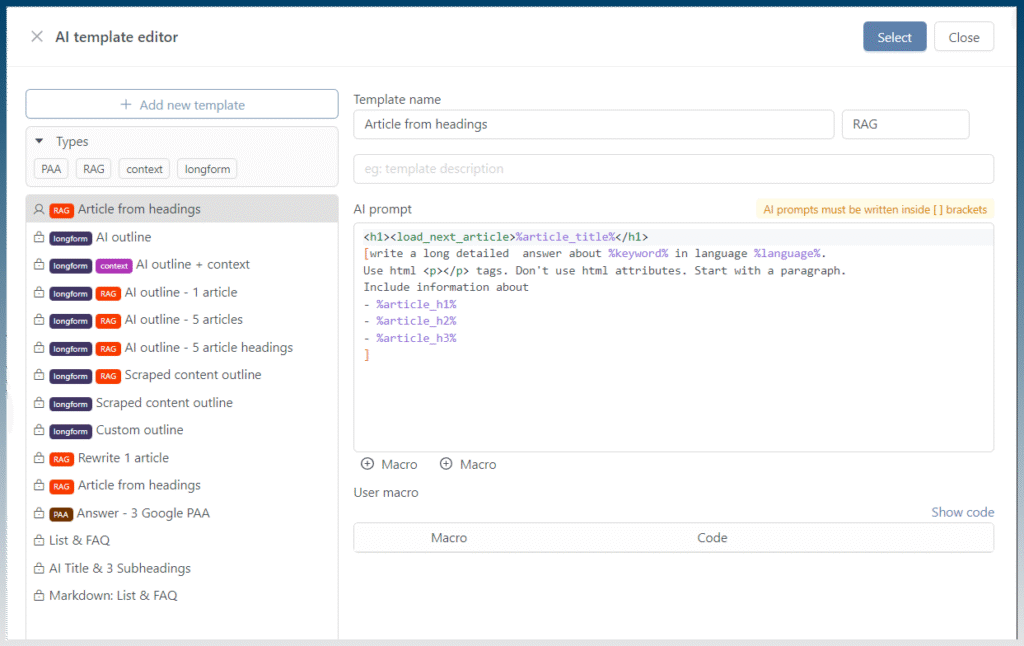Click the right plus-circle Macro icon under the prompt
The image size is (1024, 646).
tap(446, 464)
